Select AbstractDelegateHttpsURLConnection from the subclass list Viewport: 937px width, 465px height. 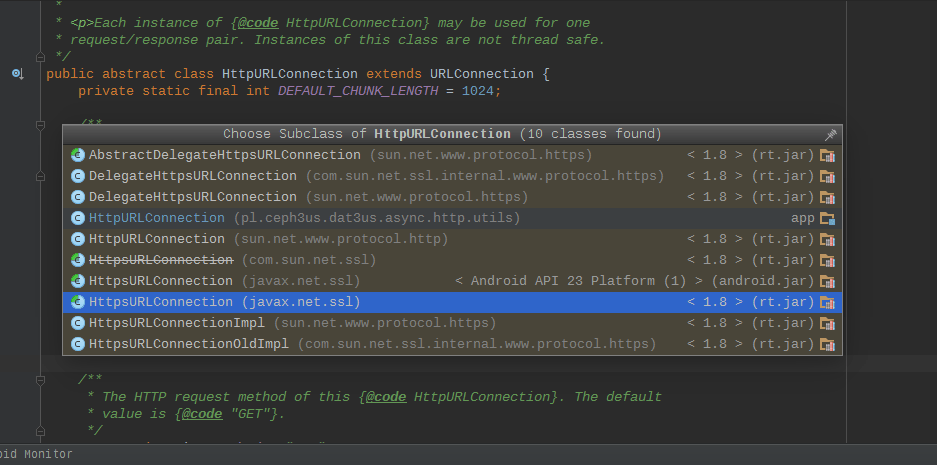pyautogui.click(x=452, y=155)
